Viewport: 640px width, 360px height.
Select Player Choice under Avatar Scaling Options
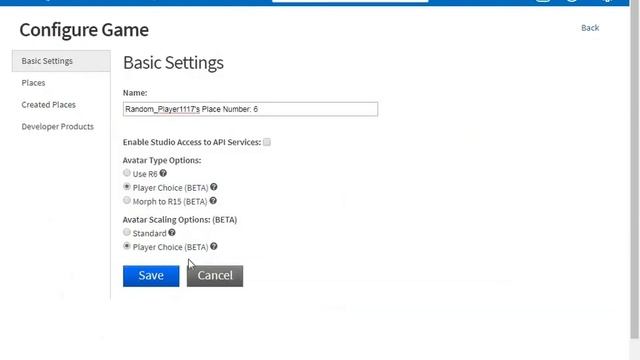(127, 246)
